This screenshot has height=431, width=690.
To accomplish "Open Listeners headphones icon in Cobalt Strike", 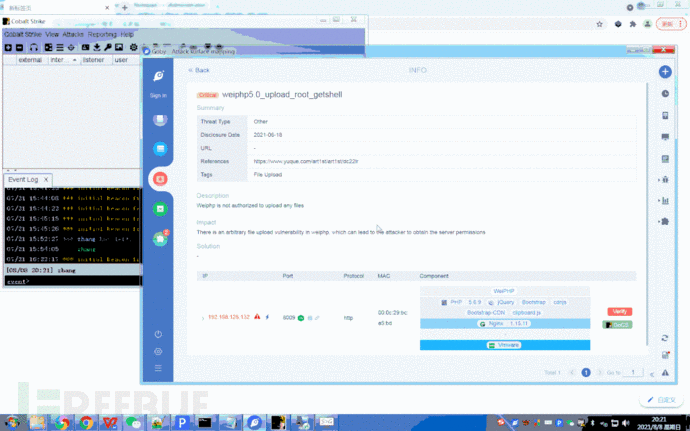I will [x=34, y=48].
